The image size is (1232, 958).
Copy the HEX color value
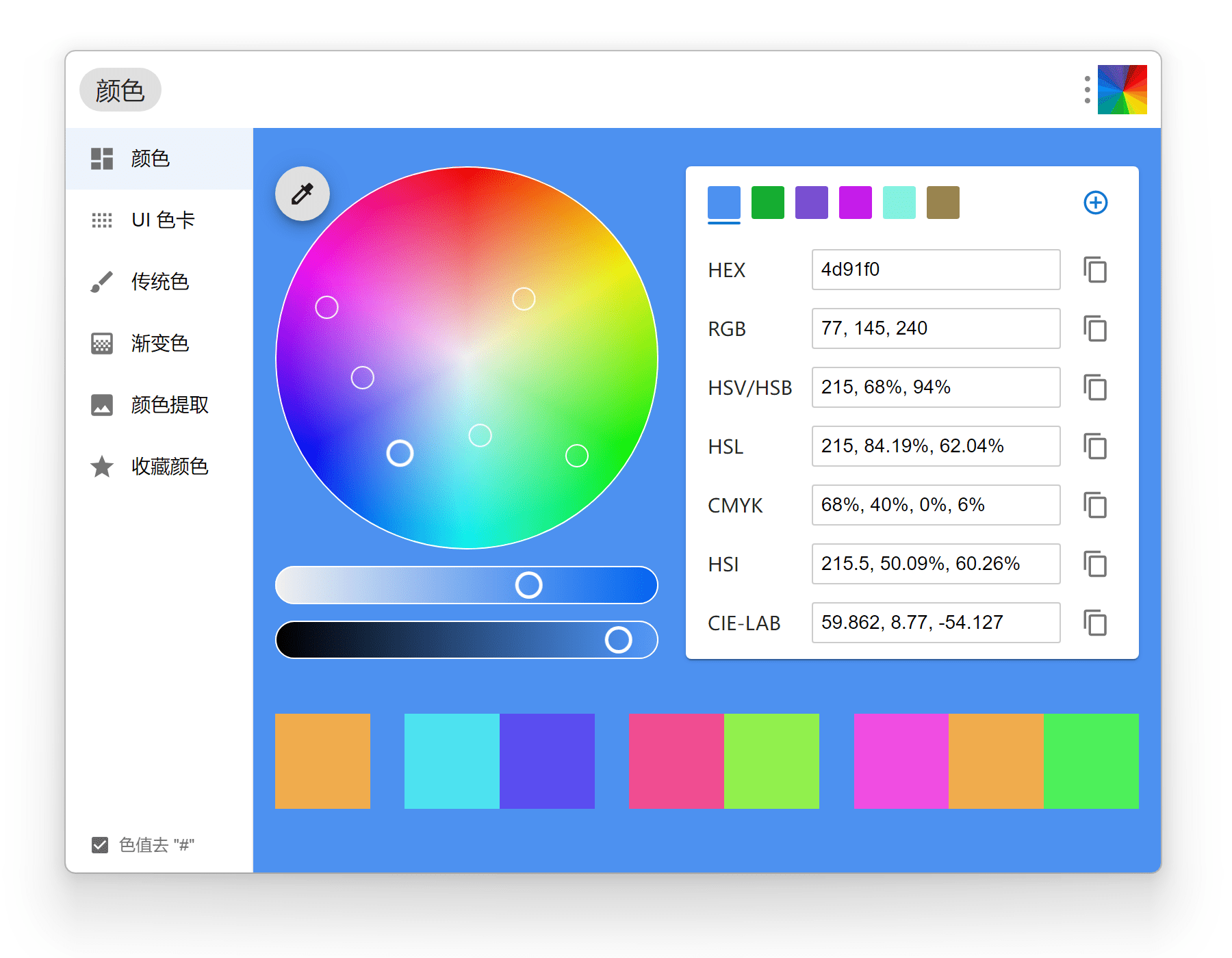1095,270
